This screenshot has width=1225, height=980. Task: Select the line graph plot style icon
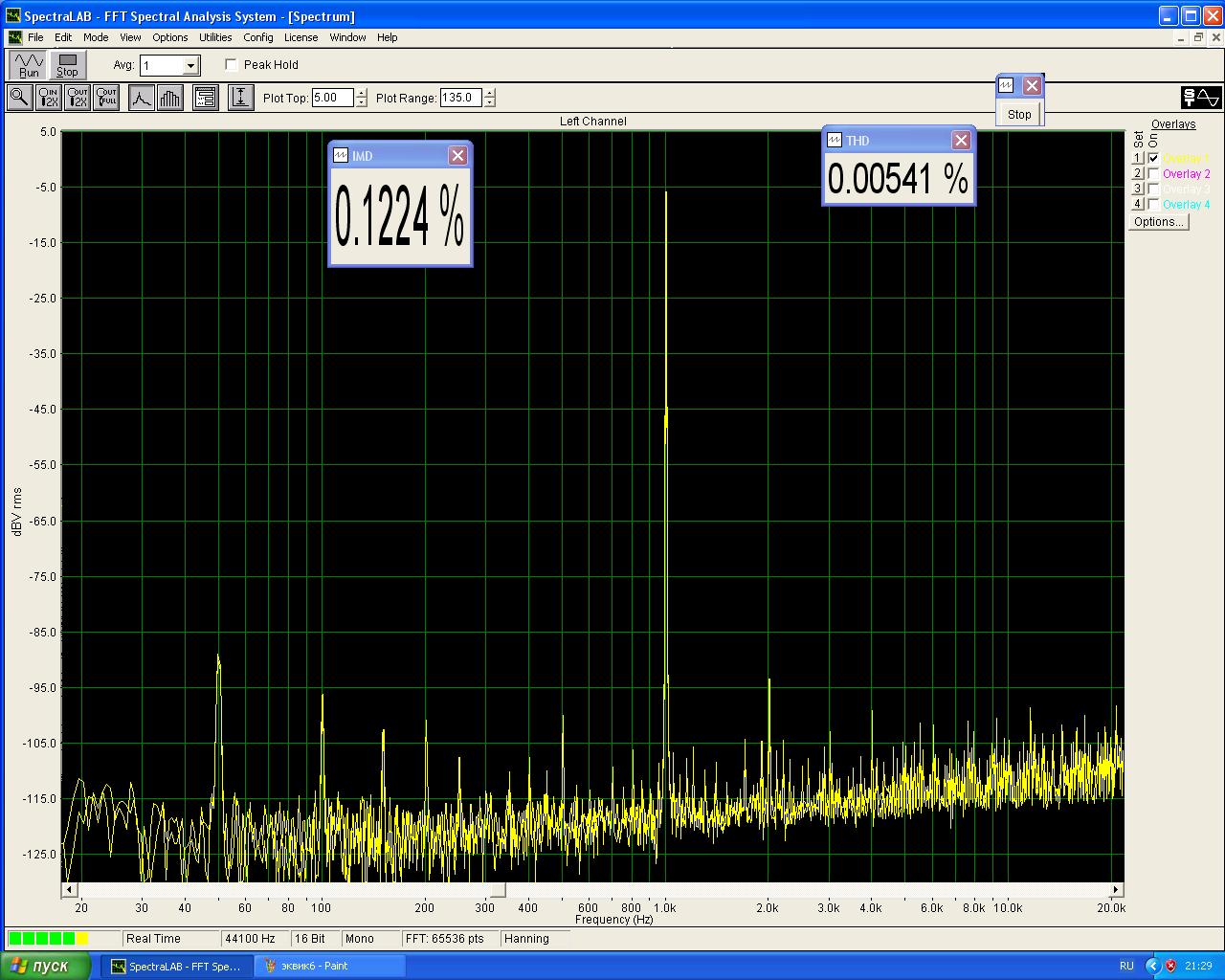click(142, 98)
